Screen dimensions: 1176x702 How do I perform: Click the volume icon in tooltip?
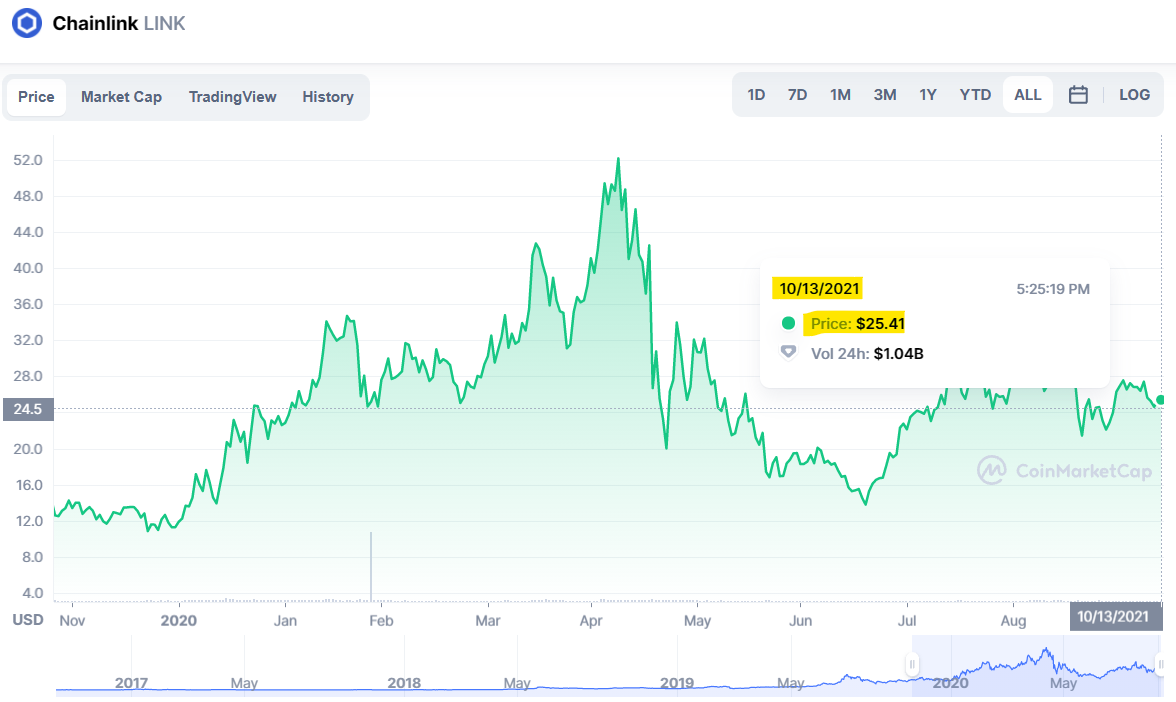788,352
